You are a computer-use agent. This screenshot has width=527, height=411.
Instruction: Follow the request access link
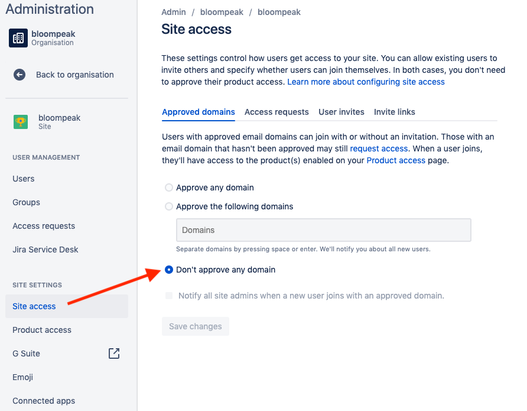click(x=379, y=149)
